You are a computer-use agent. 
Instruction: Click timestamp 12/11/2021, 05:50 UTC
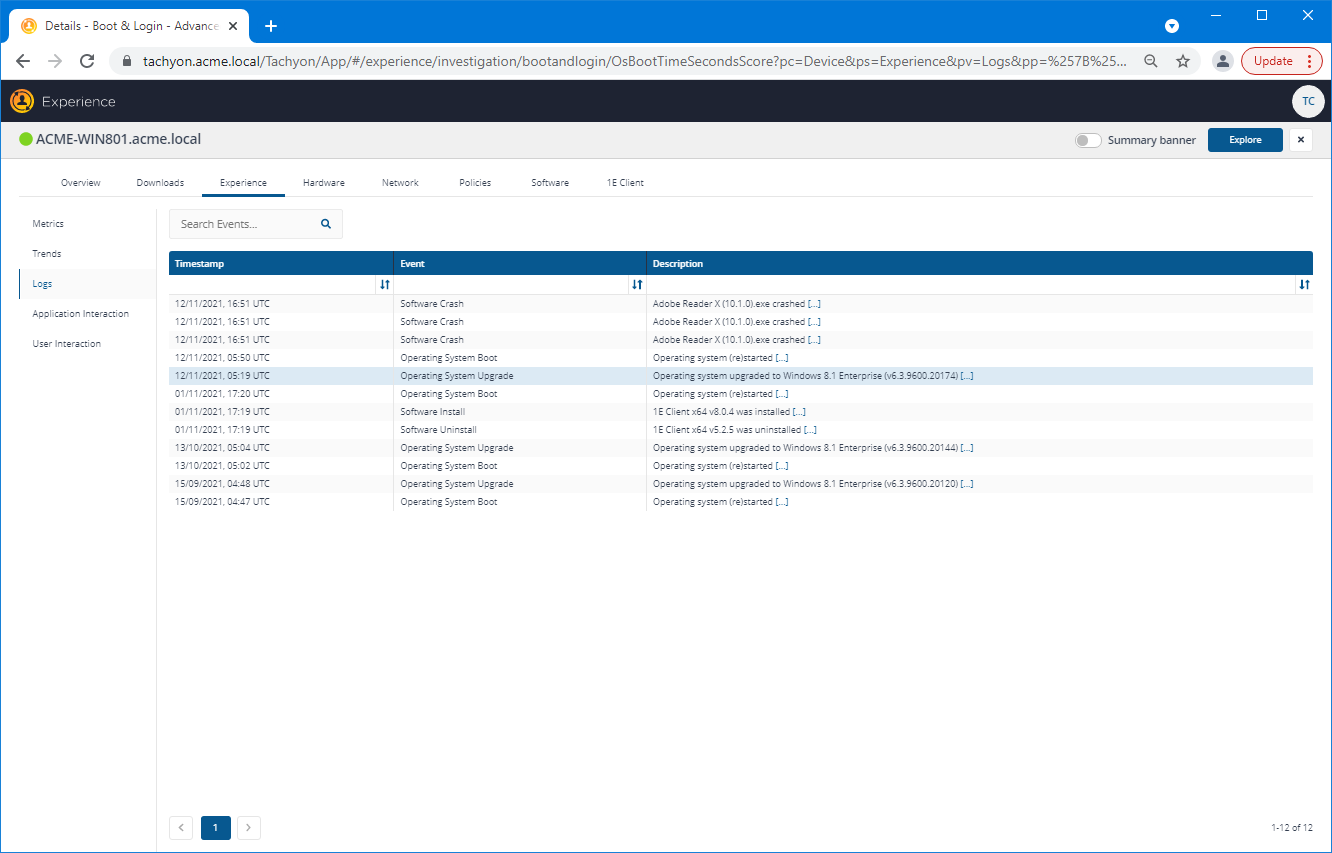[222, 358]
